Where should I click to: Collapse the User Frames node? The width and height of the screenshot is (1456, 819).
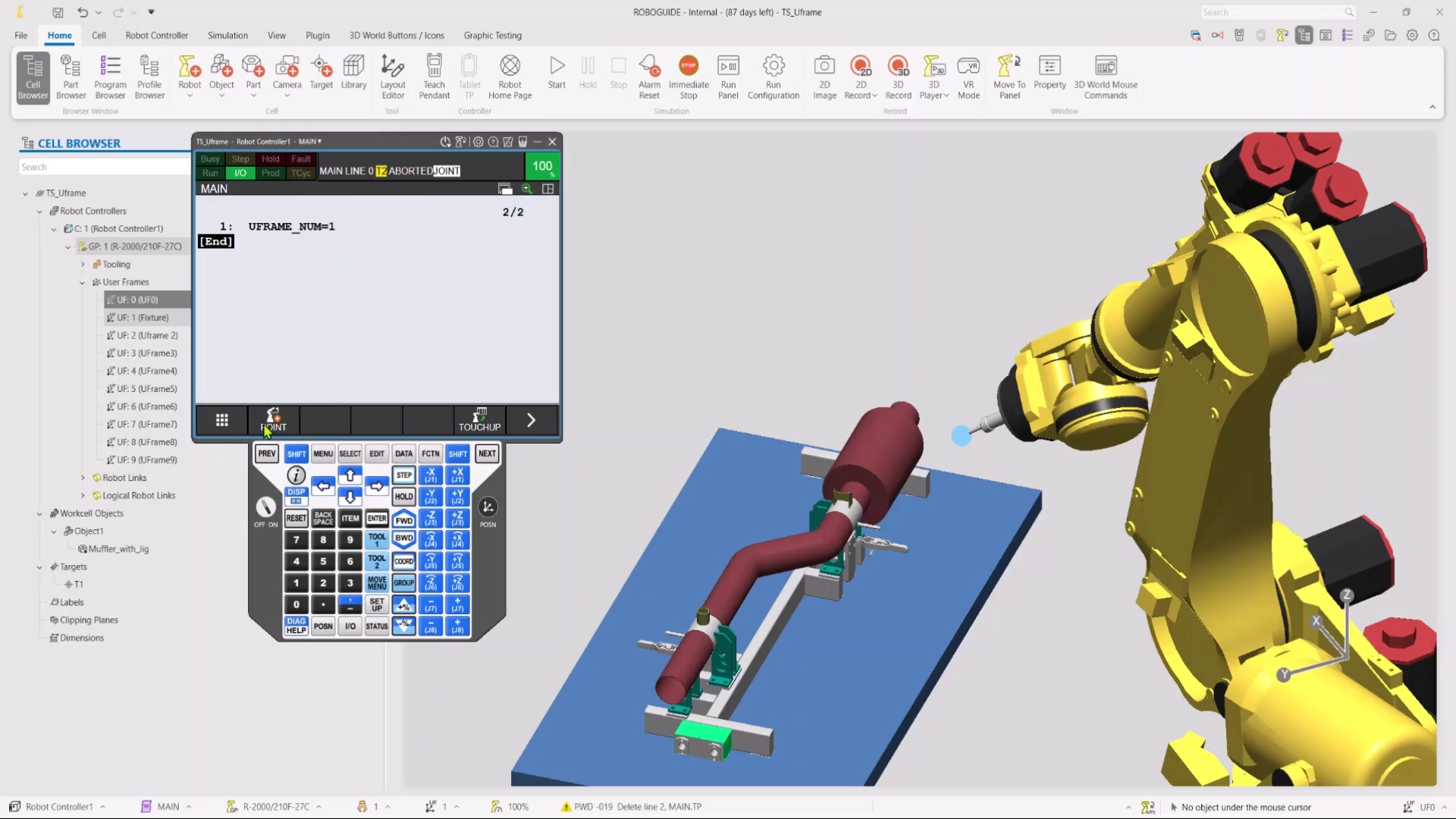pyautogui.click(x=83, y=282)
